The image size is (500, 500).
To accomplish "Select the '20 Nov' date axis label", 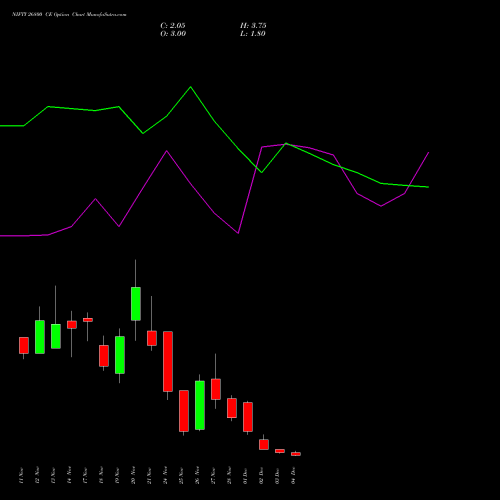I will (133, 475).
